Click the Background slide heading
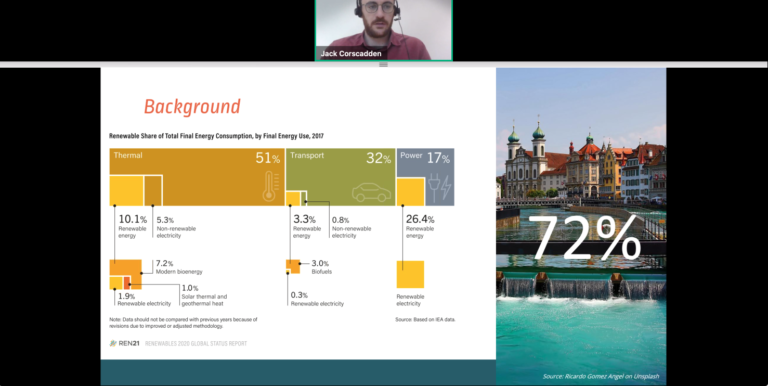This screenshot has width=768, height=386. tap(192, 107)
